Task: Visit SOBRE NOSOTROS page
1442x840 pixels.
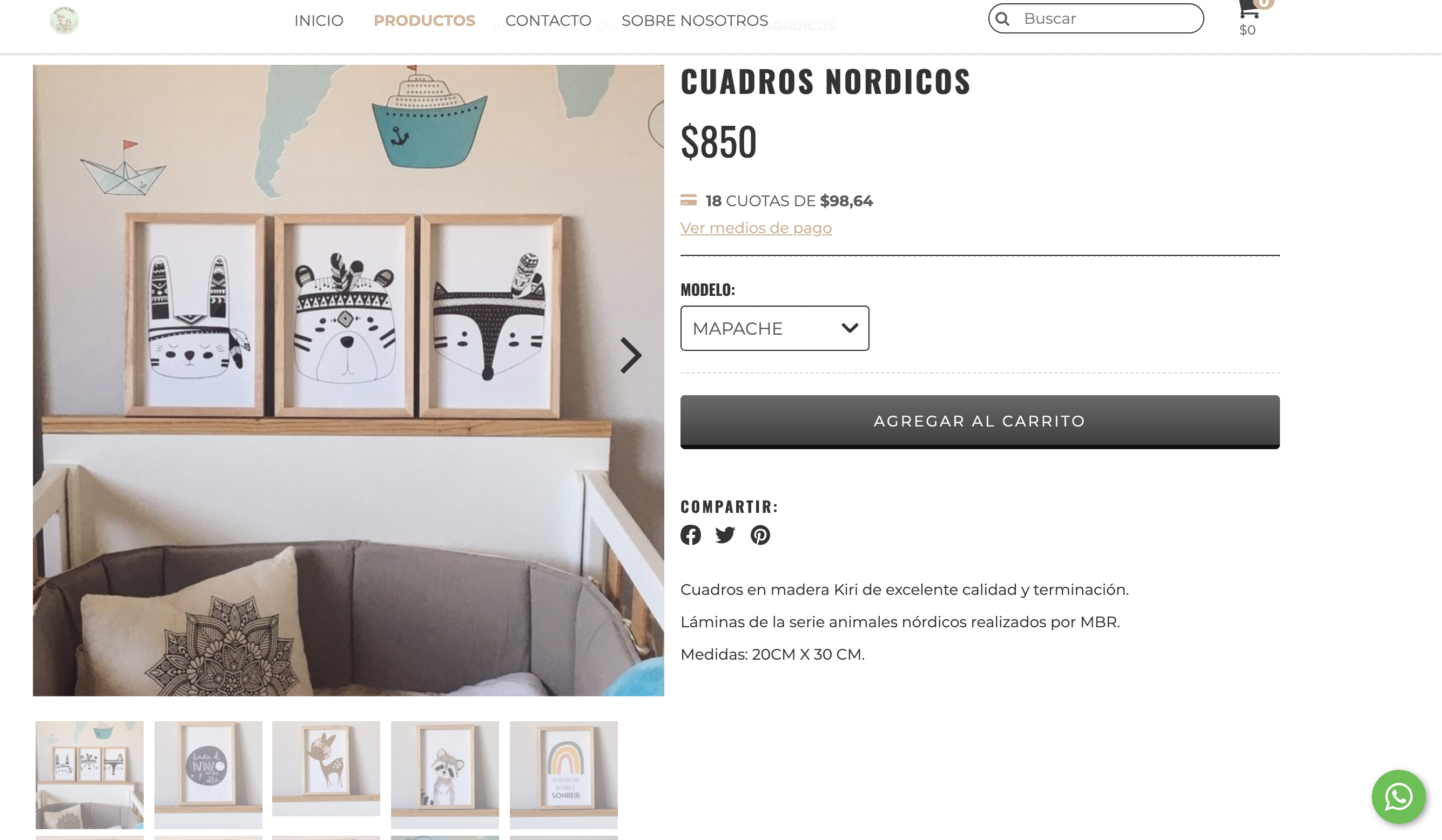Action: (695, 21)
